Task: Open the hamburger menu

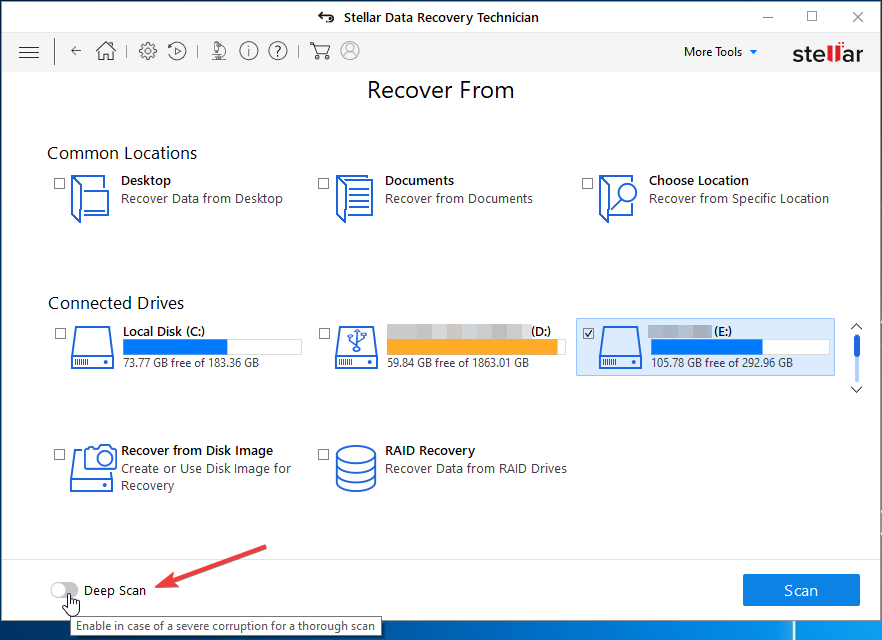Action: (x=29, y=52)
